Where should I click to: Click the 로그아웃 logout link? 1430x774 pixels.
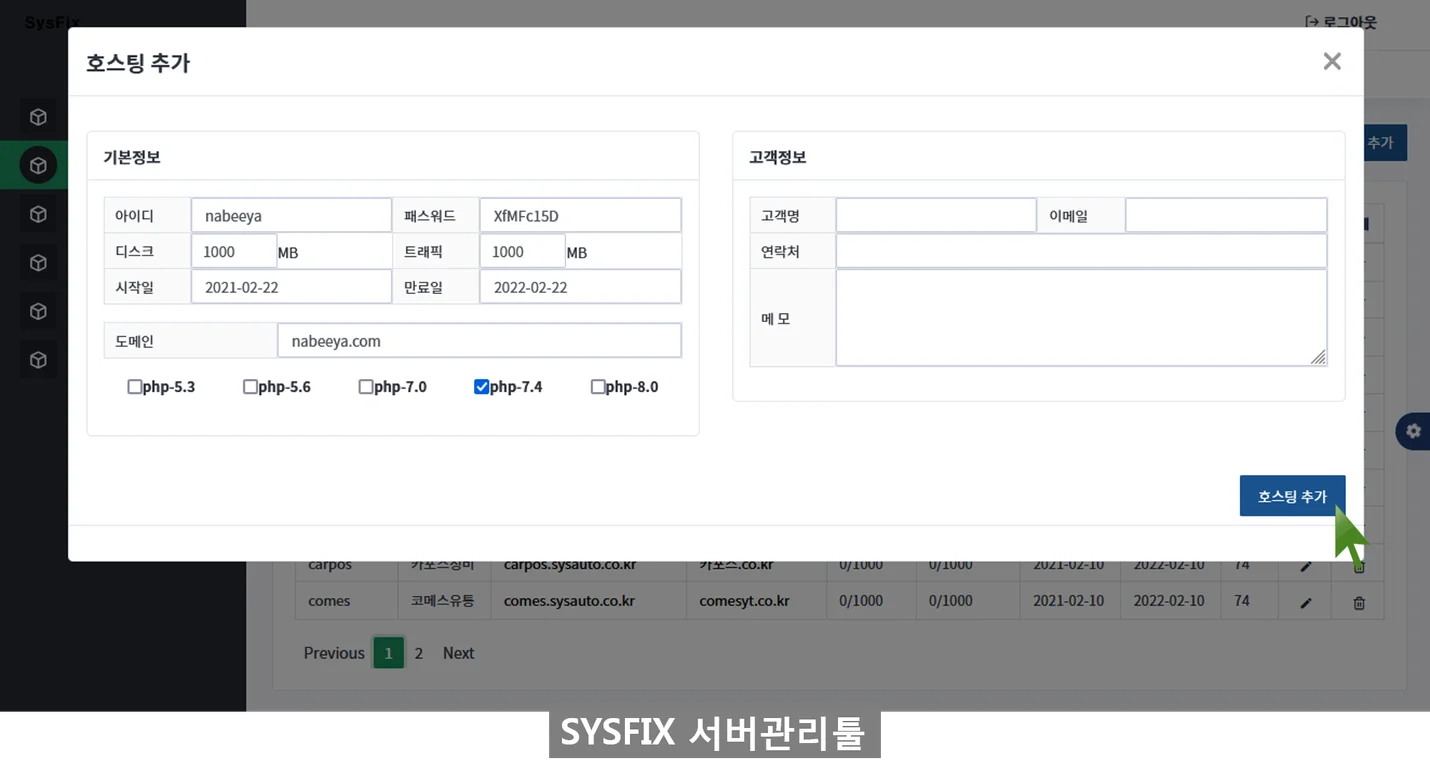tap(1341, 22)
